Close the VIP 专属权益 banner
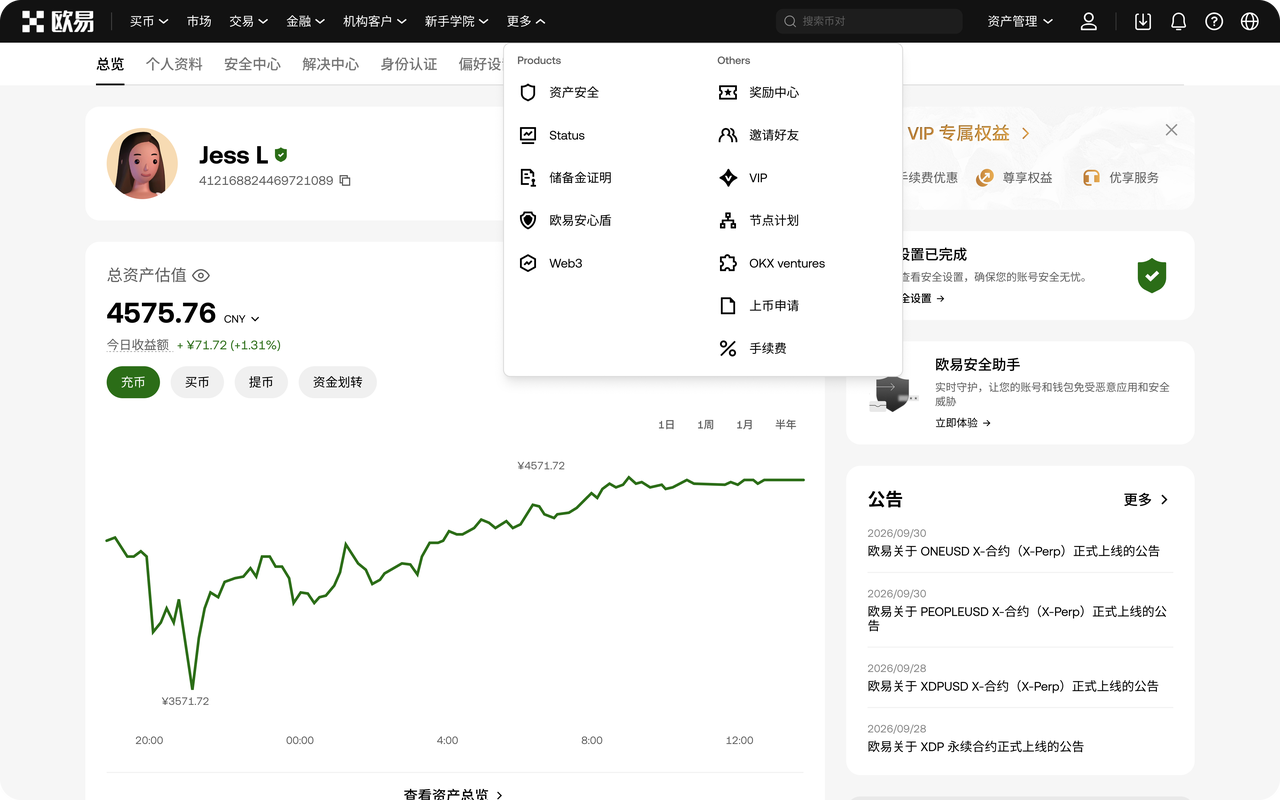 coord(1171,130)
